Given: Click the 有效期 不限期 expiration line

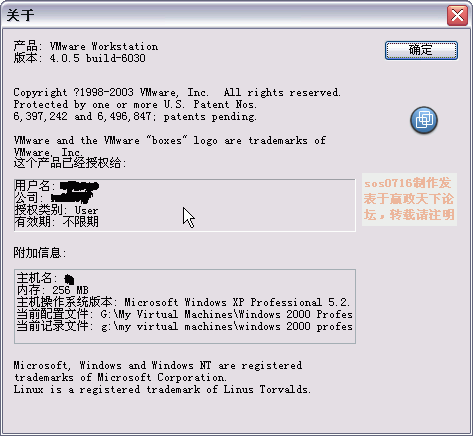Looking at the screenshot, I should click(x=57, y=222).
